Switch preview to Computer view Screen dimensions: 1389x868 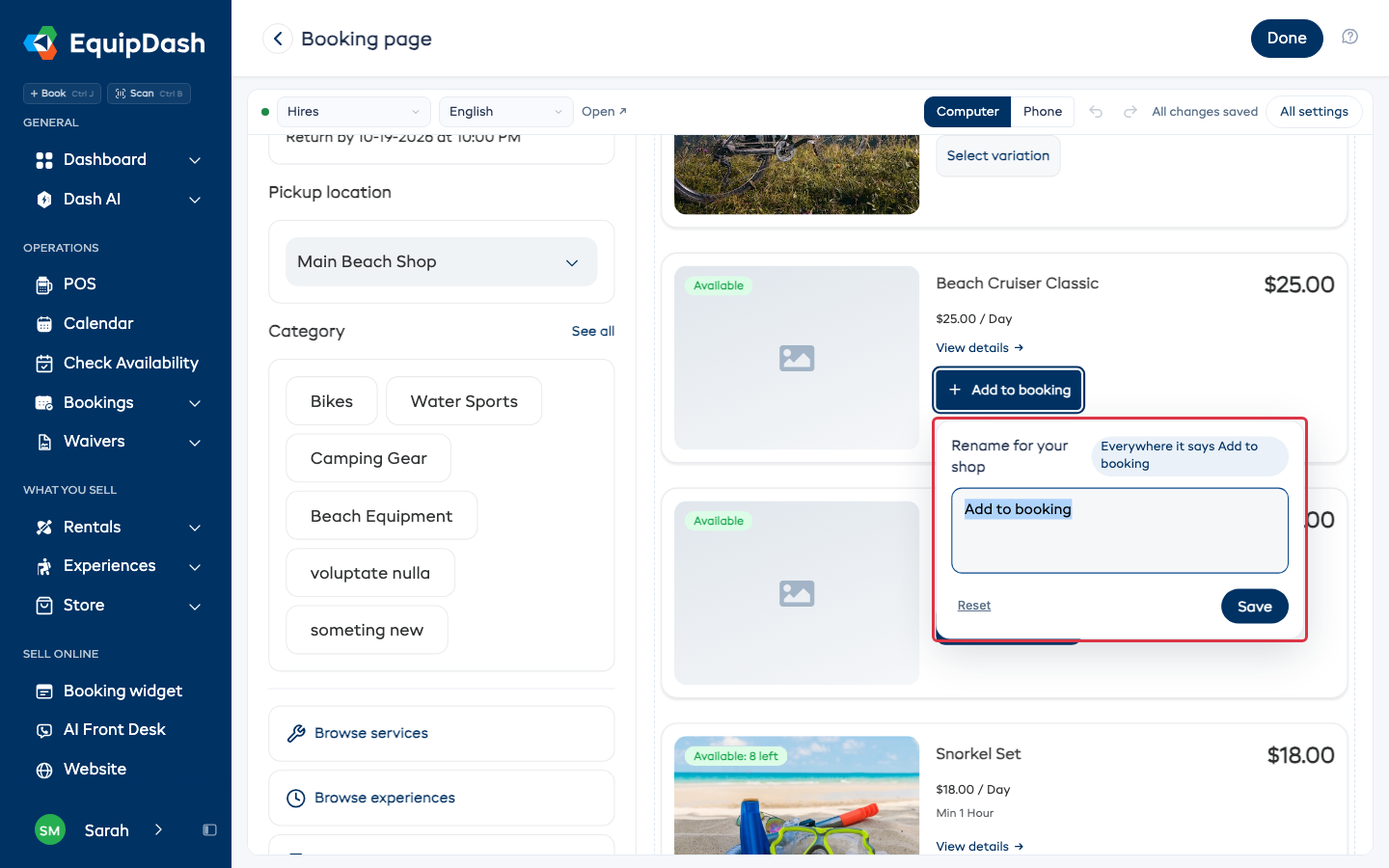967,112
